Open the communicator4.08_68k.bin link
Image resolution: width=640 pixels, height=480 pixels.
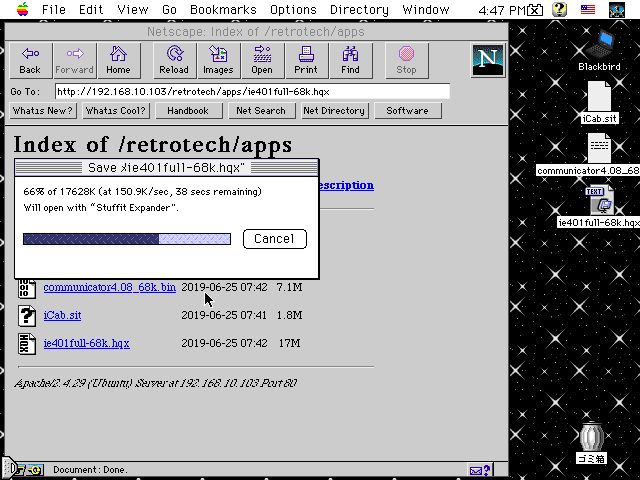pos(109,287)
